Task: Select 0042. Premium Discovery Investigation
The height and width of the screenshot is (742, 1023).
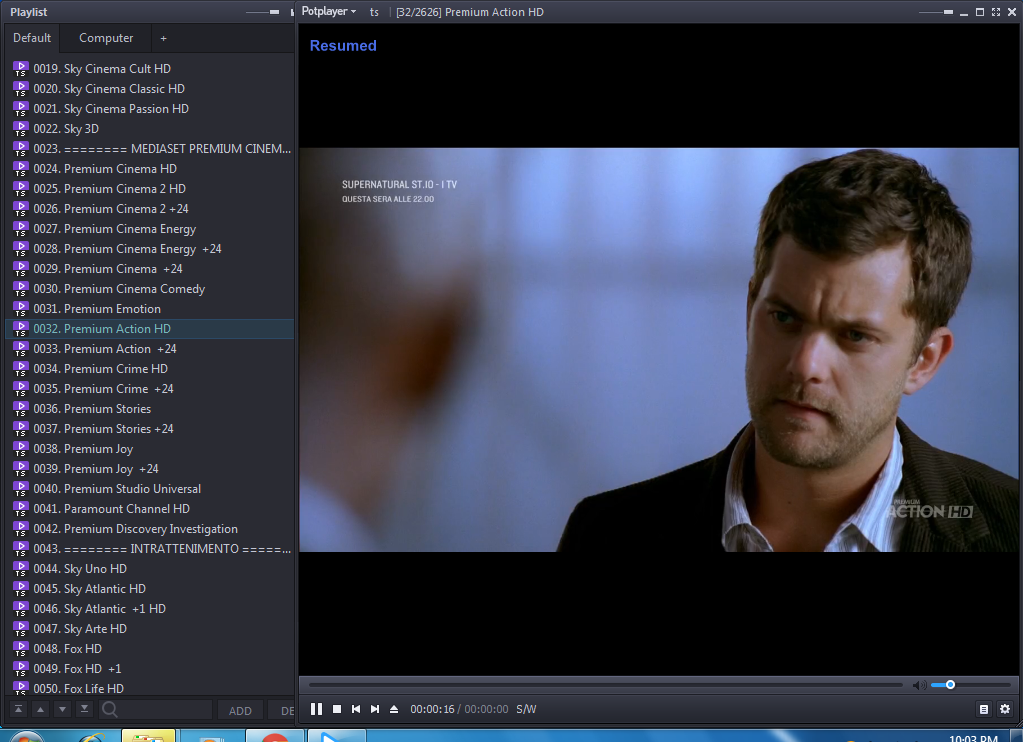Action: click(x=149, y=529)
